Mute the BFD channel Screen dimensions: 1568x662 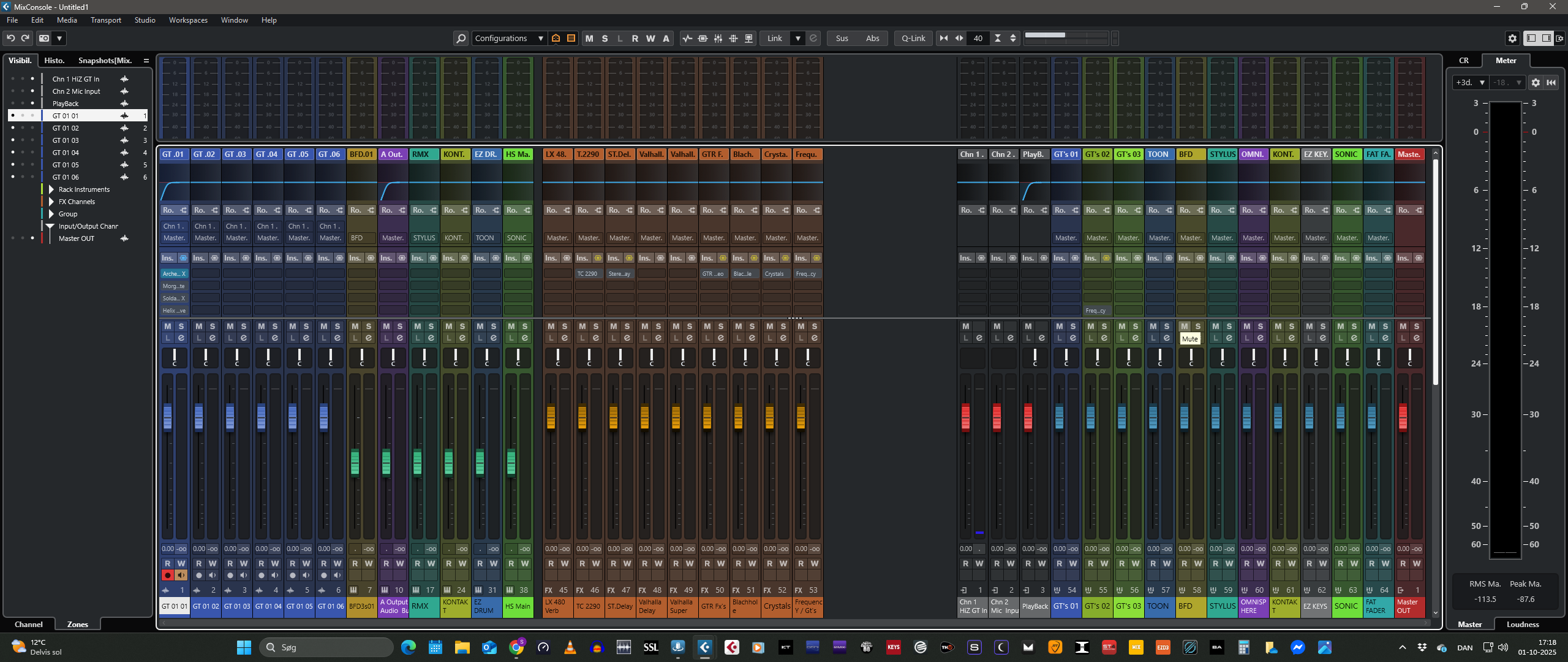tap(1185, 326)
